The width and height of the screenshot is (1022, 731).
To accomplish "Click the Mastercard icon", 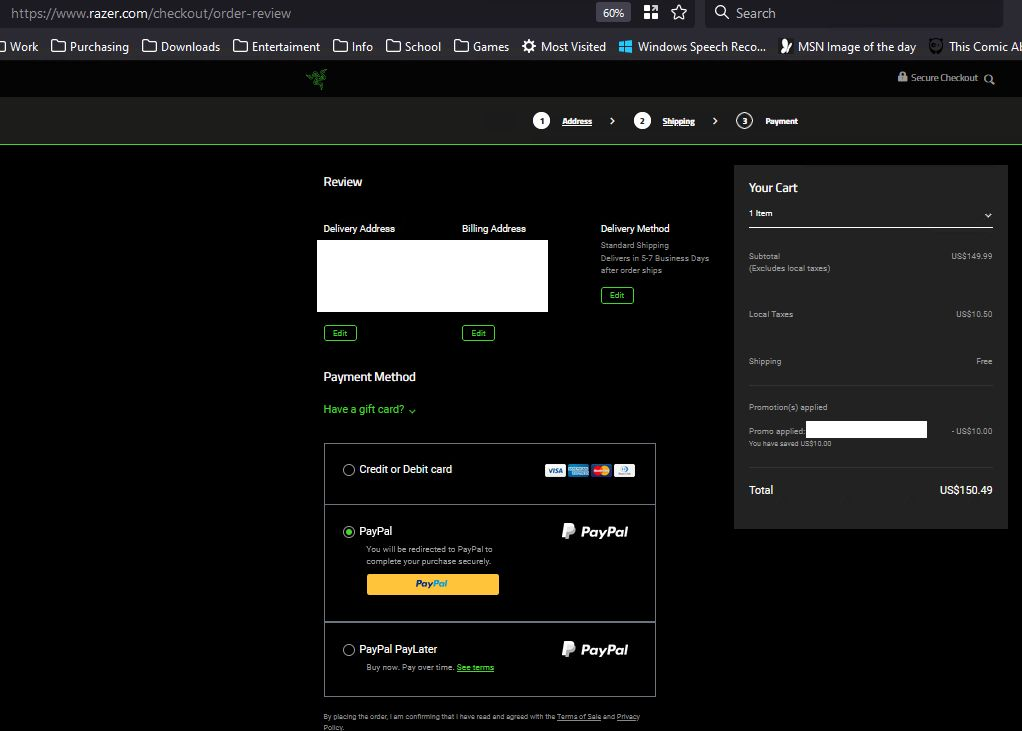I will click(x=601, y=470).
